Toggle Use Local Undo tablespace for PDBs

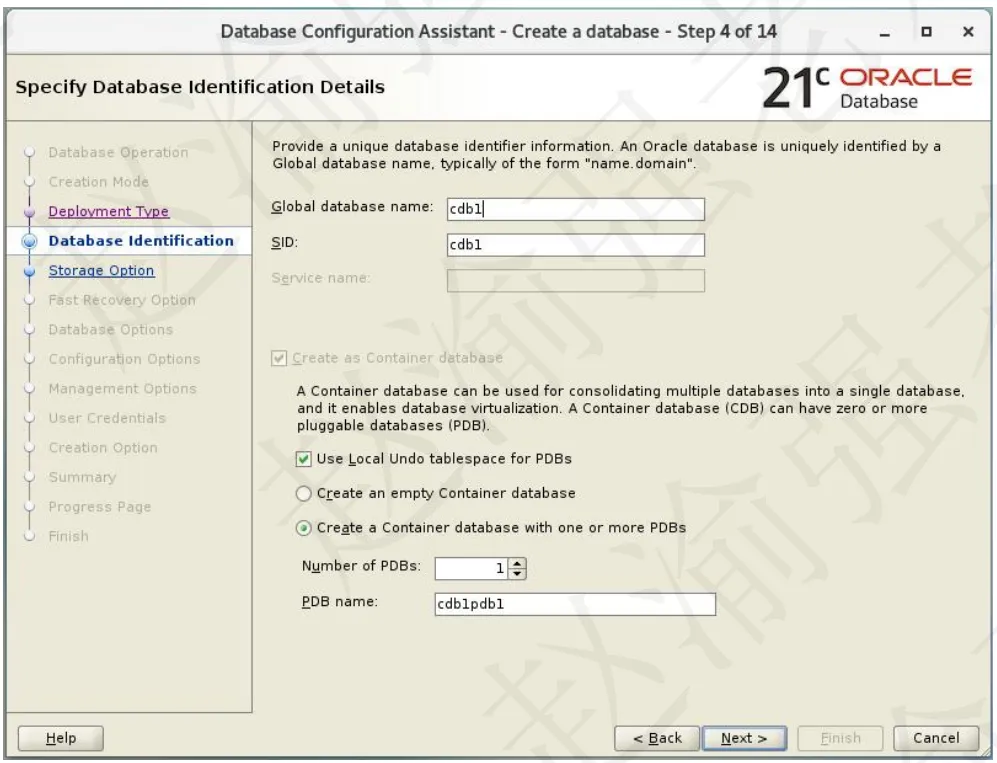click(303, 459)
